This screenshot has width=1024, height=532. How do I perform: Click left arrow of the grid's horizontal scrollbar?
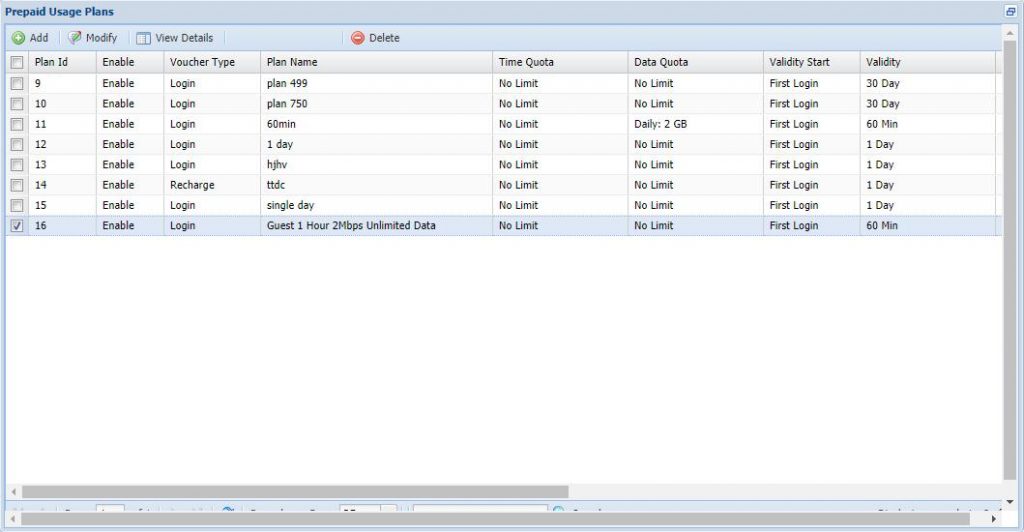[x=13, y=492]
